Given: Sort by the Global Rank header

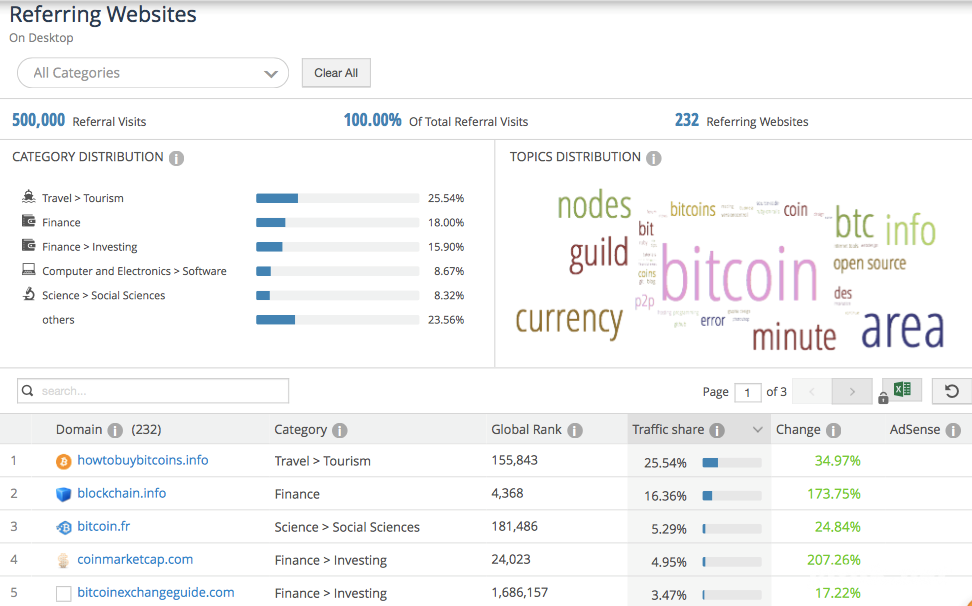Looking at the screenshot, I should point(526,429).
